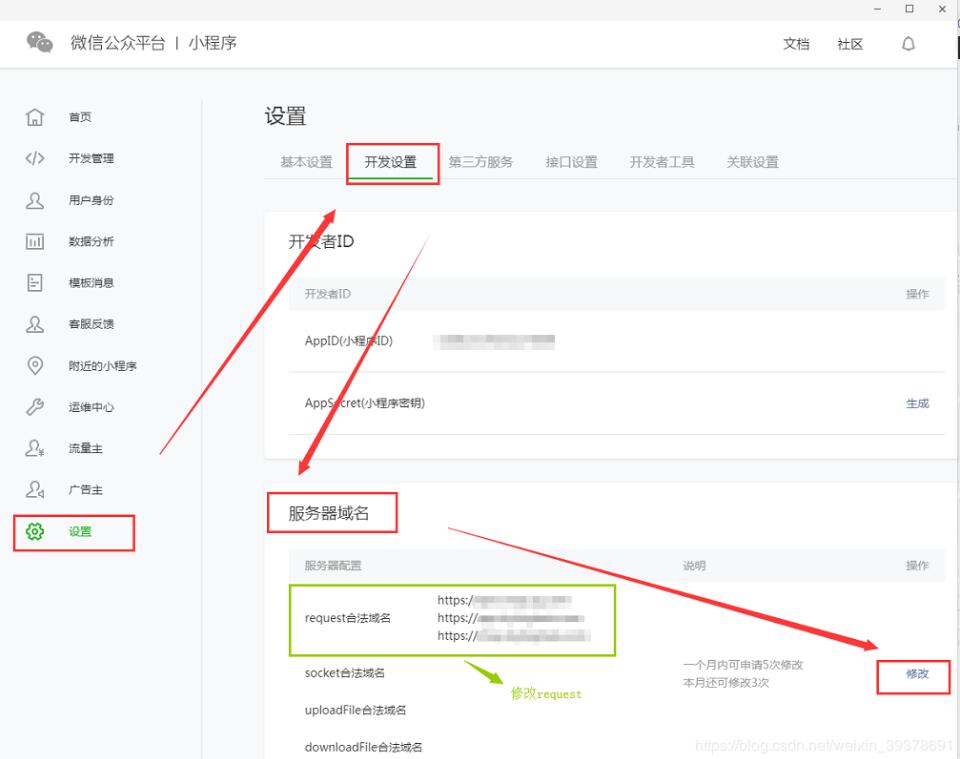
Task: Switch to the 基本设置 tab
Action: [306, 162]
